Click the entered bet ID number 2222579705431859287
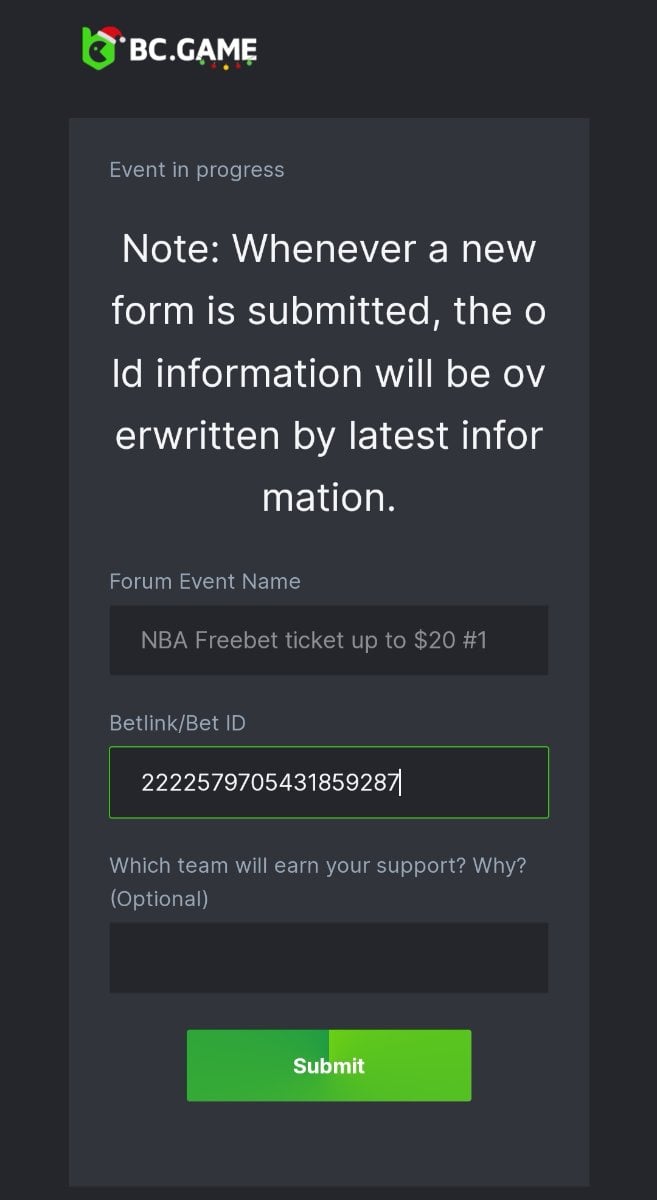This screenshot has width=657, height=1200. point(270,782)
